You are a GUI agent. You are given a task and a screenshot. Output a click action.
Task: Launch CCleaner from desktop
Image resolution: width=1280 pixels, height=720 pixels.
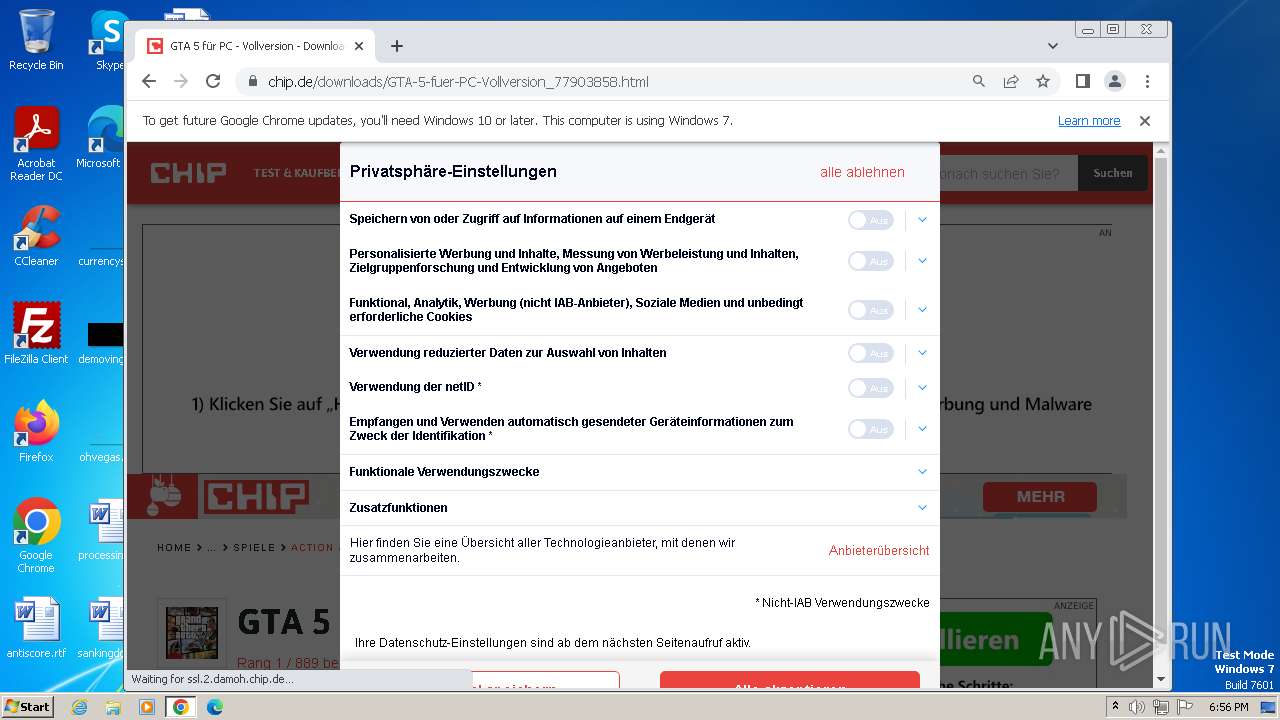[x=36, y=236]
